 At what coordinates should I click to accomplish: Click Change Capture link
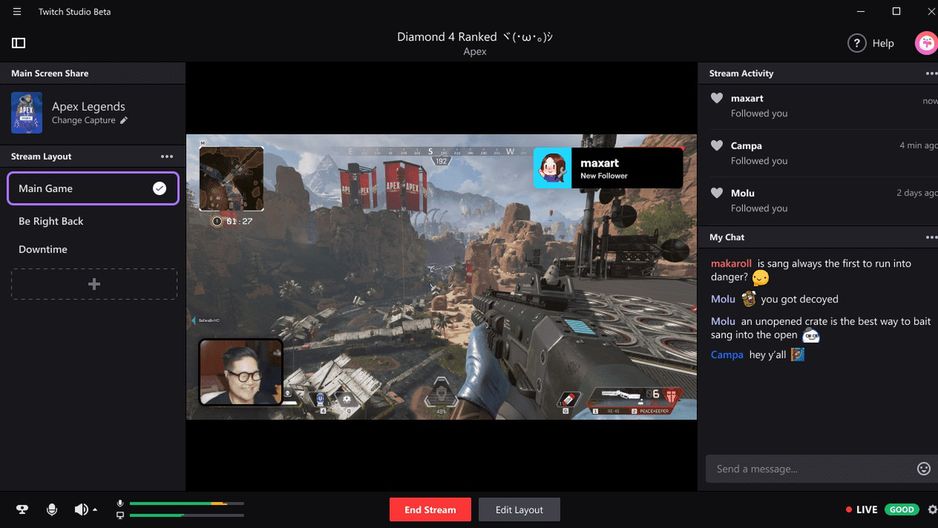(83, 120)
